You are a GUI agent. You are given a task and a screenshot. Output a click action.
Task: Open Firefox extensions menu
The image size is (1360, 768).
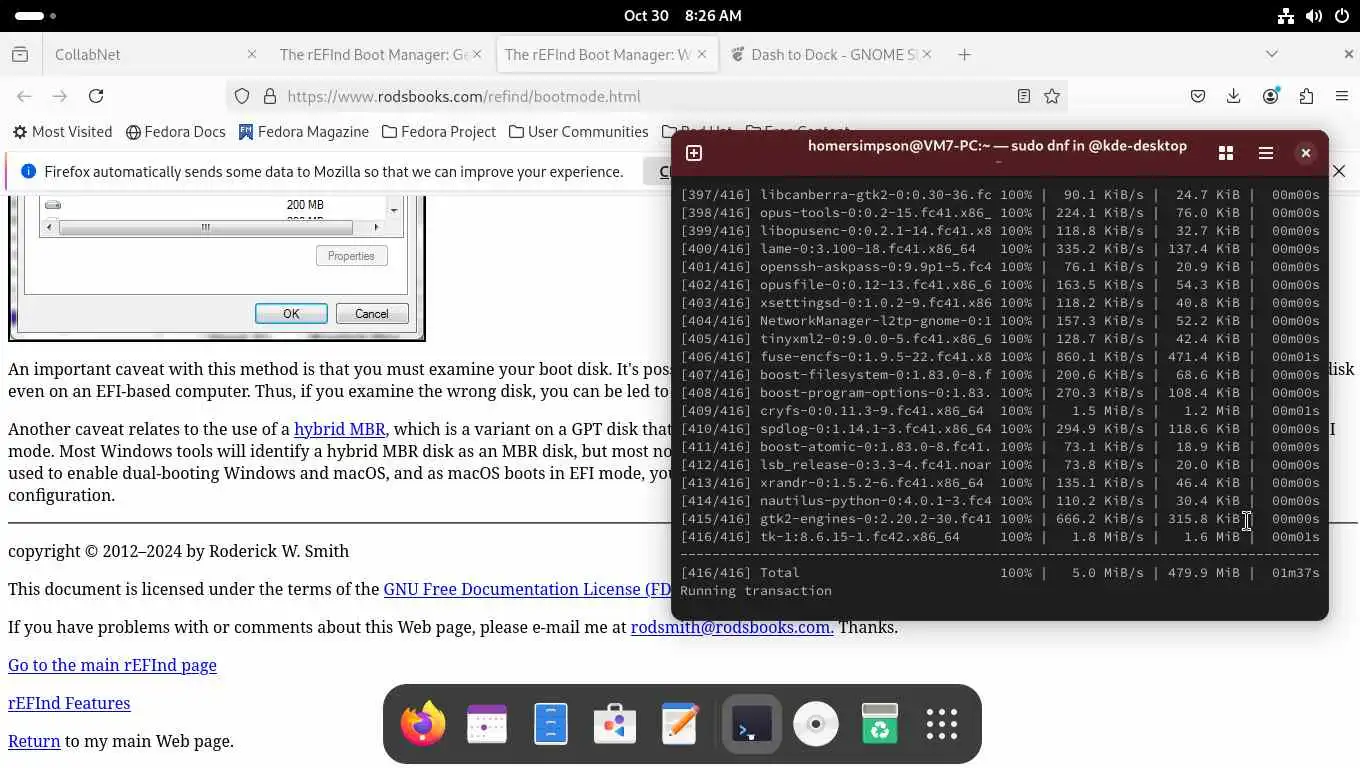[1306, 96]
